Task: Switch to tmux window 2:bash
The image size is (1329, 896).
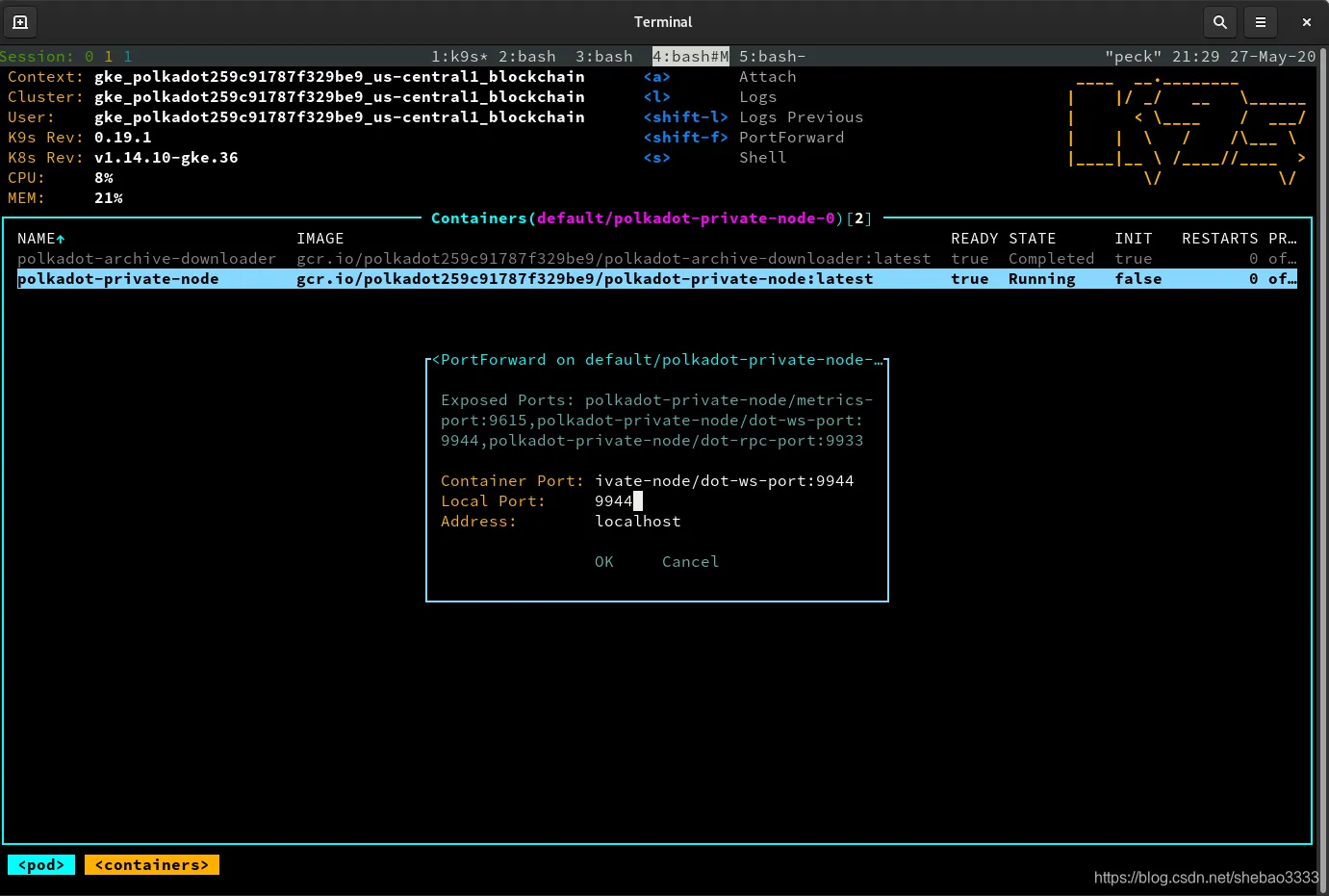Action: (x=526, y=57)
